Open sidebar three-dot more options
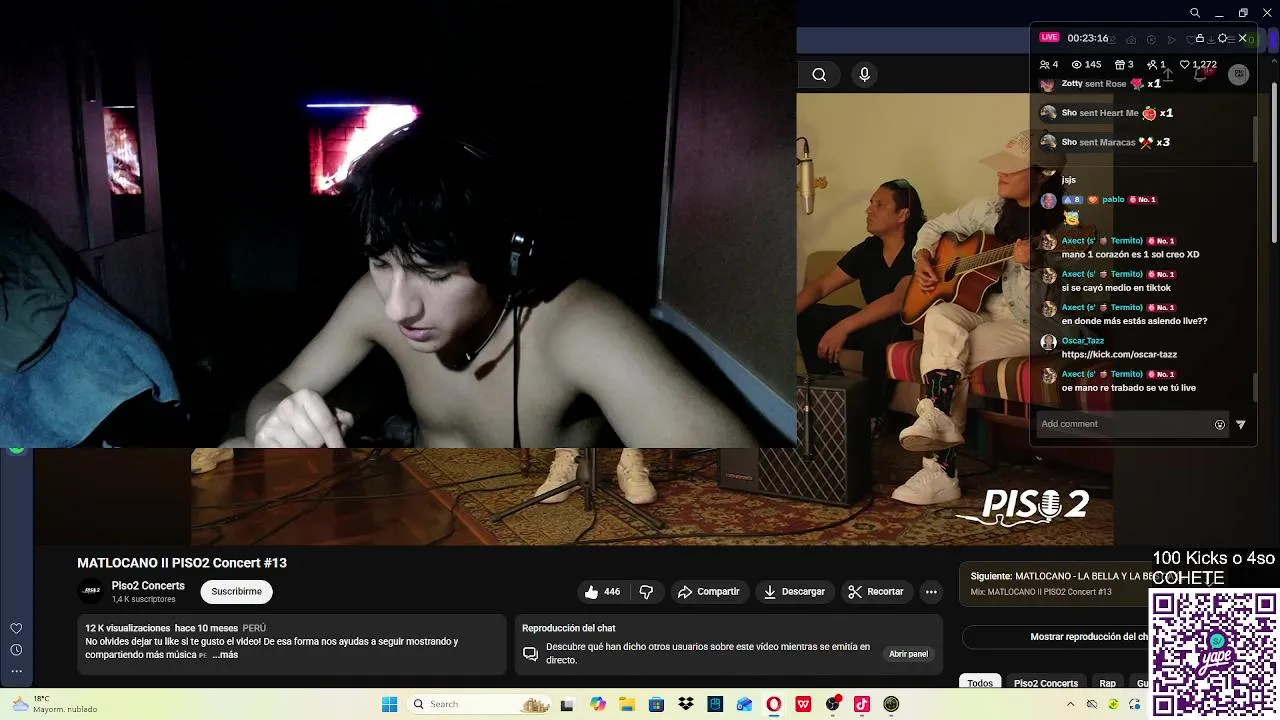Screen dimensions: 1280x720 click(16, 671)
